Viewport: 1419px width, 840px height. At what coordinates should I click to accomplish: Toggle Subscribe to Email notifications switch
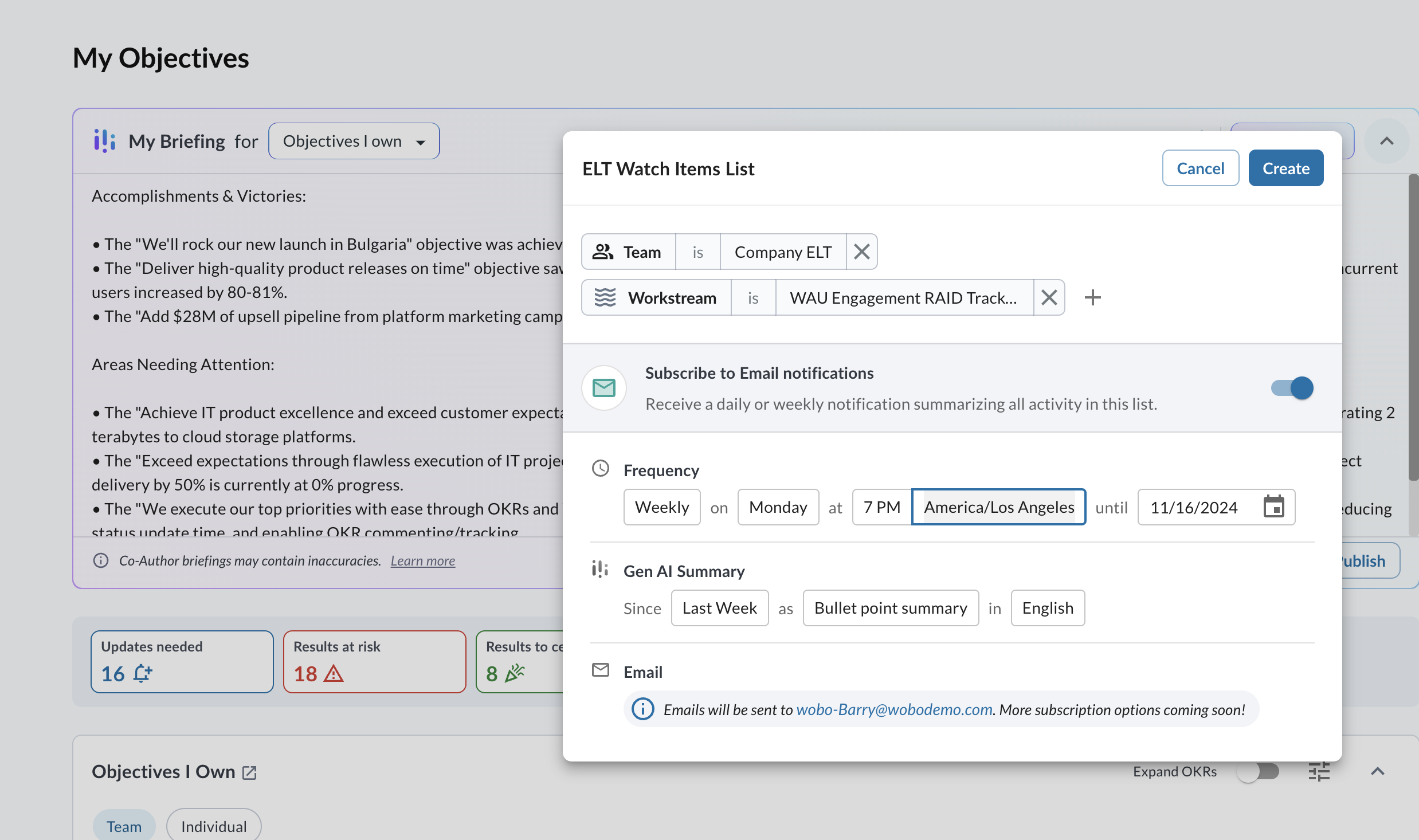pyautogui.click(x=1292, y=388)
